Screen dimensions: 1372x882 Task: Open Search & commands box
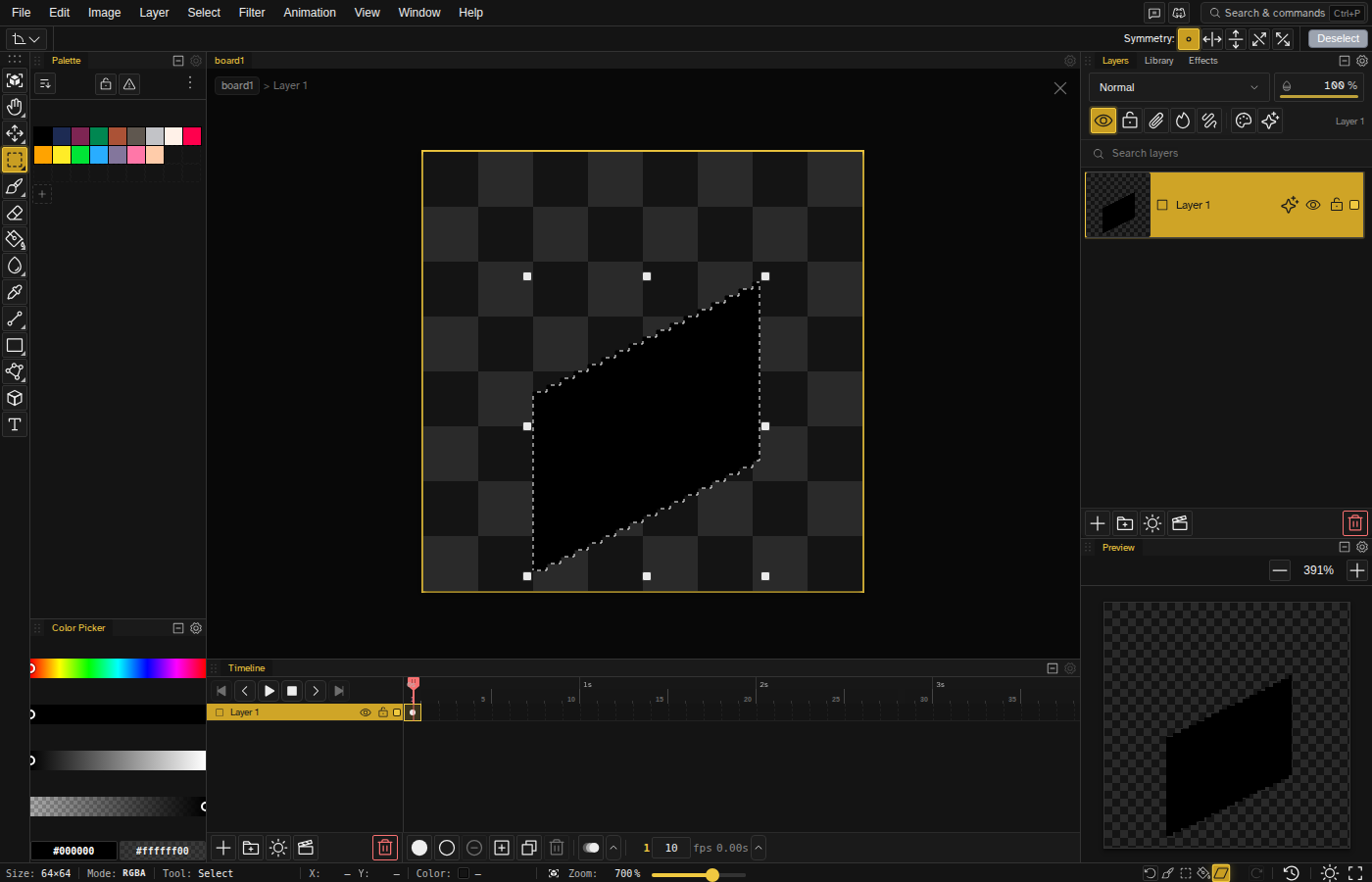click(x=1283, y=13)
